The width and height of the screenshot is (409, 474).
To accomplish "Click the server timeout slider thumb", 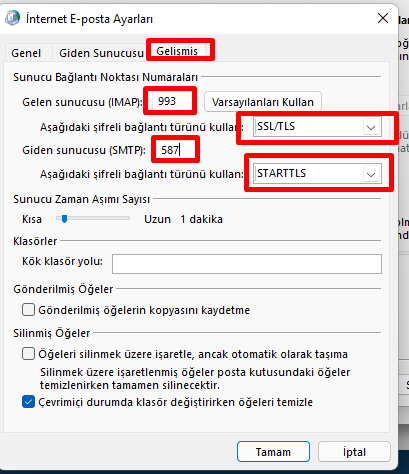I will tap(64, 219).
